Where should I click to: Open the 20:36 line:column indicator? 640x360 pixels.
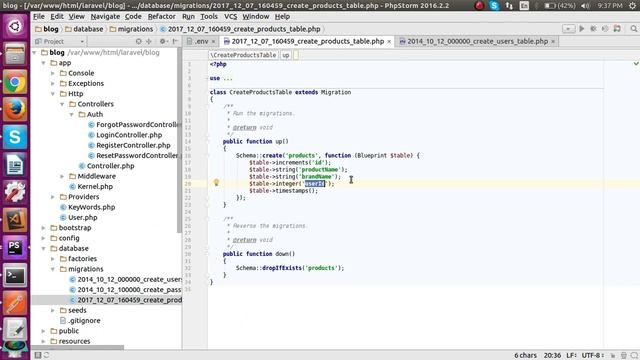click(552, 356)
